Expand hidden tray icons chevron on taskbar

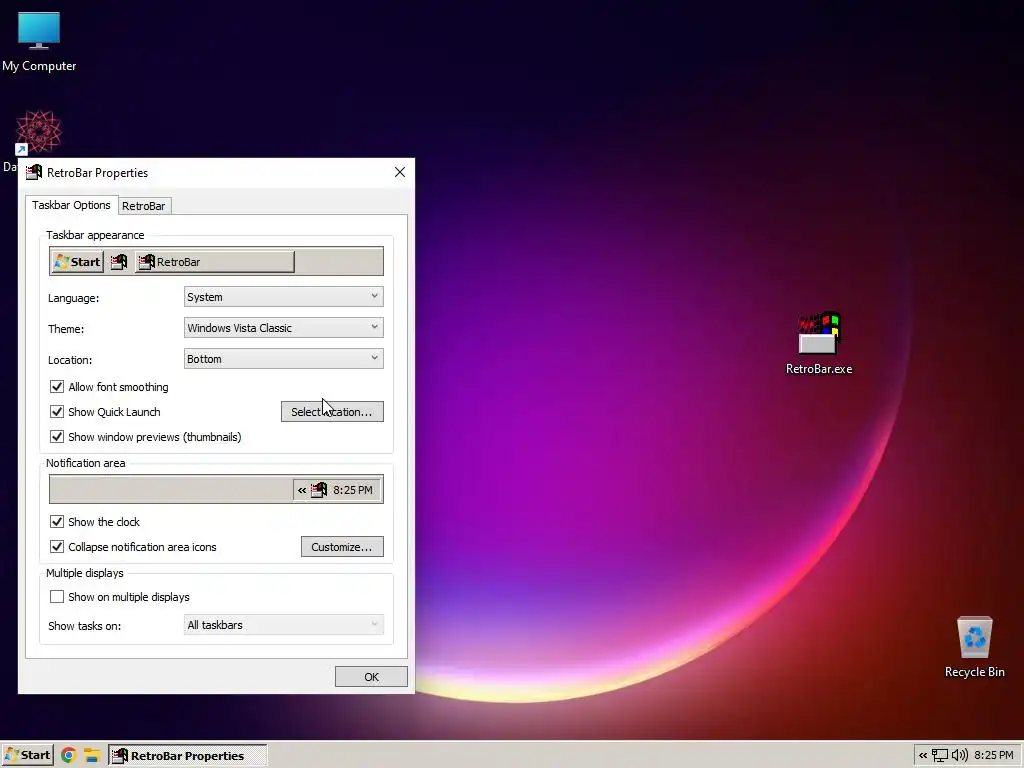pos(923,756)
